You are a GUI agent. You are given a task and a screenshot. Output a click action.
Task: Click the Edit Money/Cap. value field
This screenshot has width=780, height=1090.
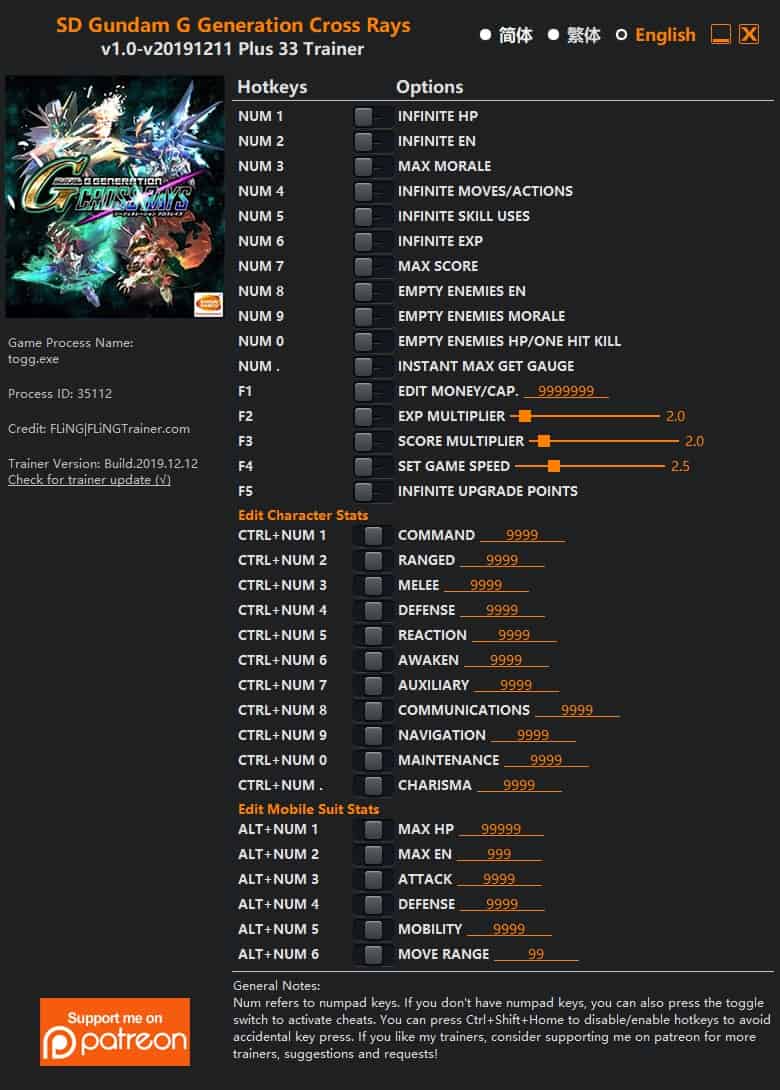tap(566, 391)
